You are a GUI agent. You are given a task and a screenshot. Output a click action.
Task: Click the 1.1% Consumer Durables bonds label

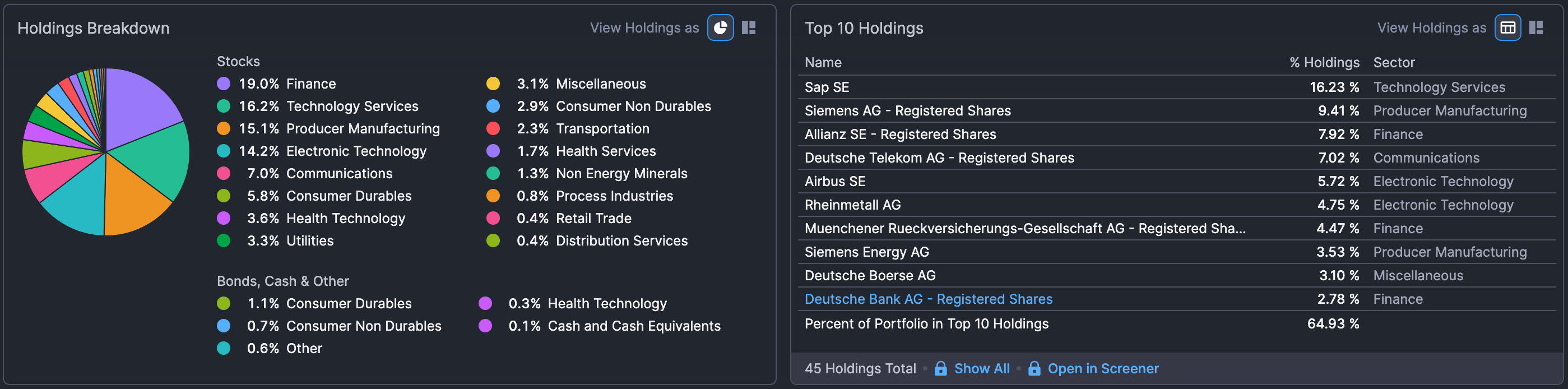pyautogui.click(x=349, y=304)
